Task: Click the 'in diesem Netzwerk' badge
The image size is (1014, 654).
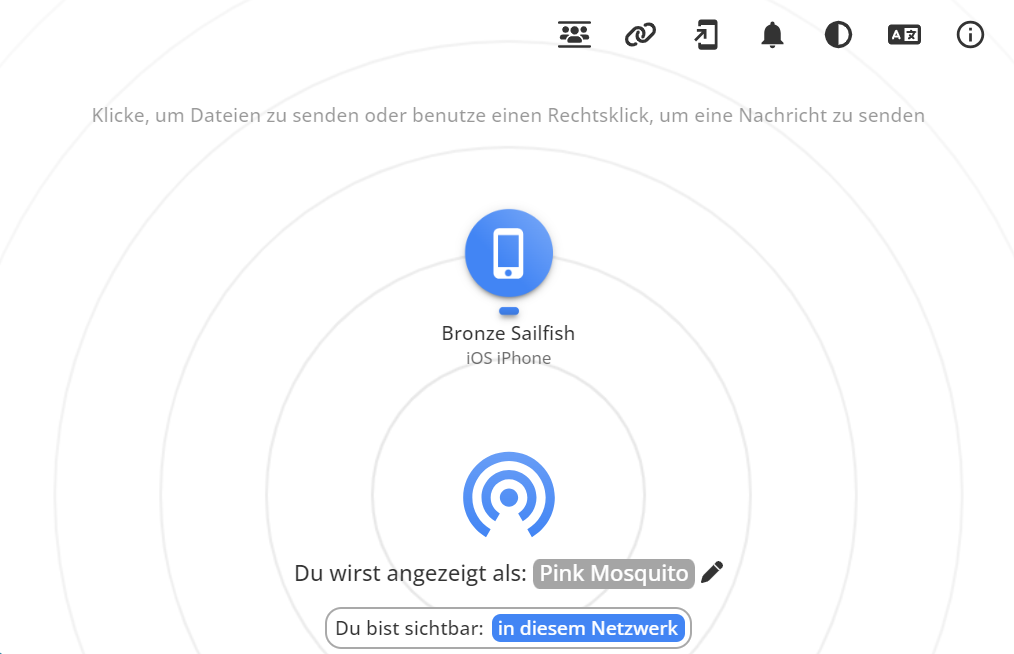Action: click(588, 628)
